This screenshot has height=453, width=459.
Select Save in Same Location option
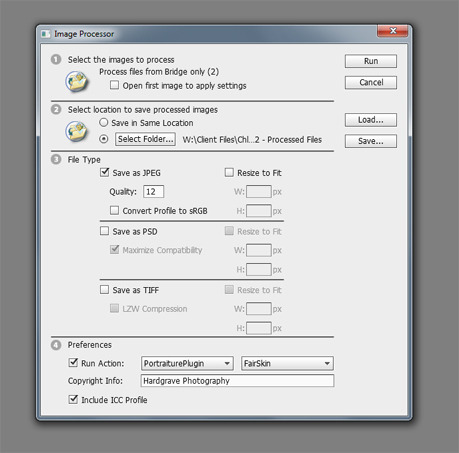click(x=104, y=123)
